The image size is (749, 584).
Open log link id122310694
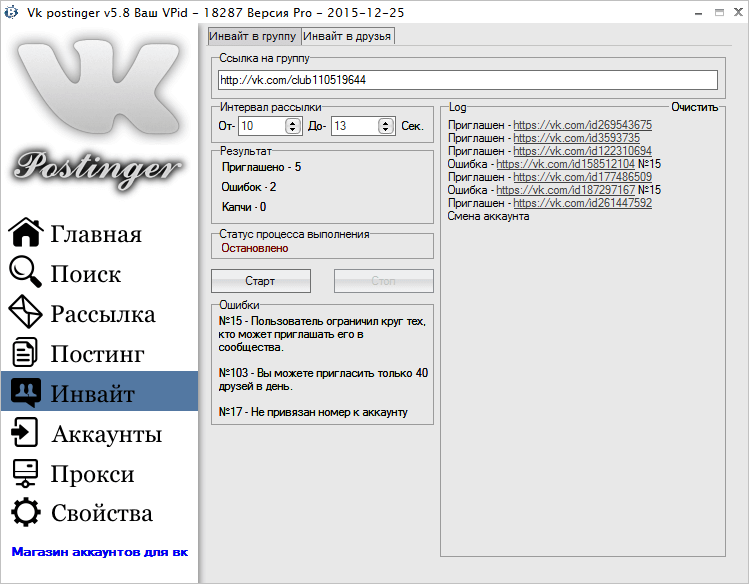tap(582, 151)
